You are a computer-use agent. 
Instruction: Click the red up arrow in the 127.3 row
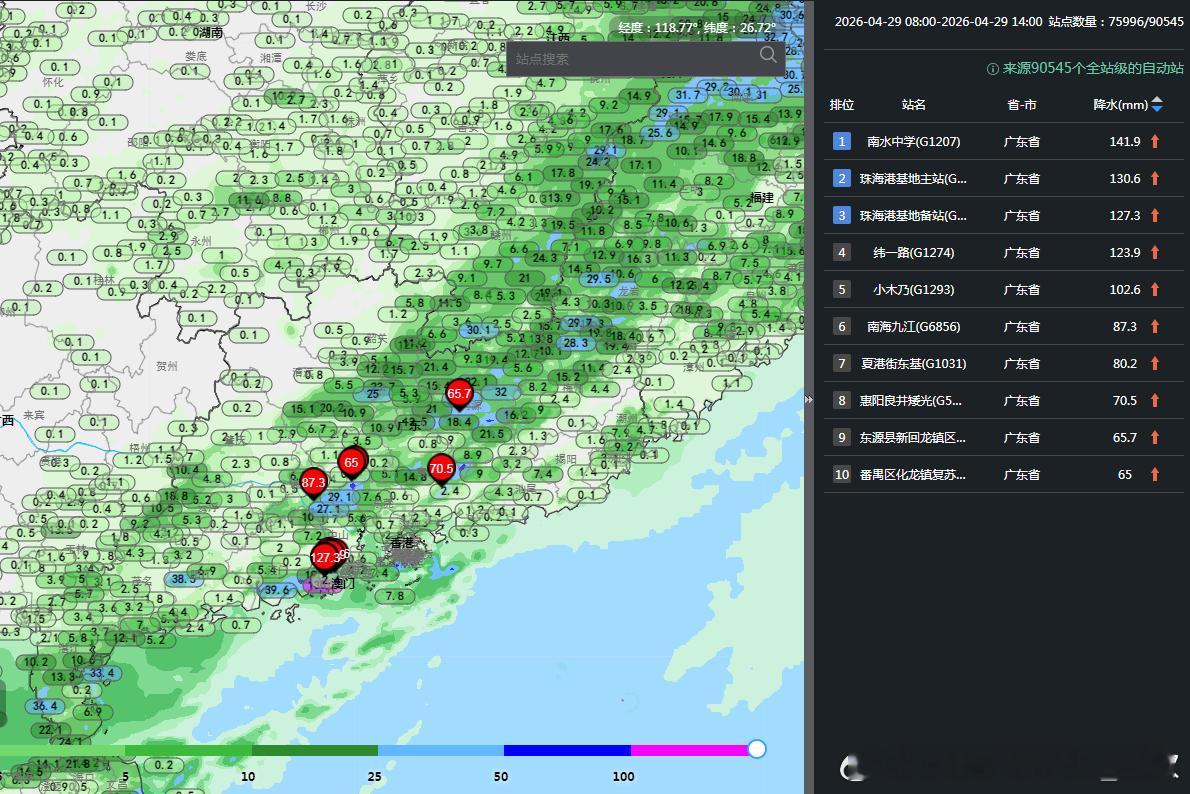1155,216
